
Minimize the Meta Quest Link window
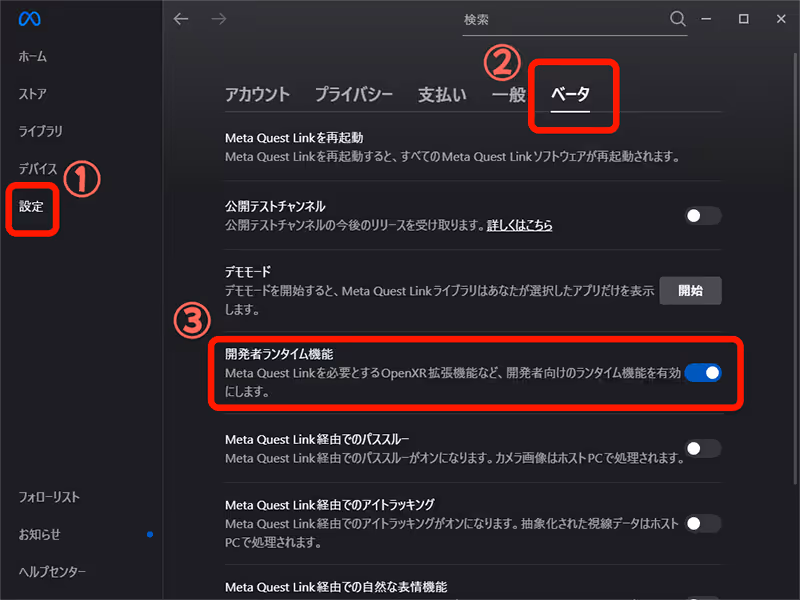pos(707,19)
